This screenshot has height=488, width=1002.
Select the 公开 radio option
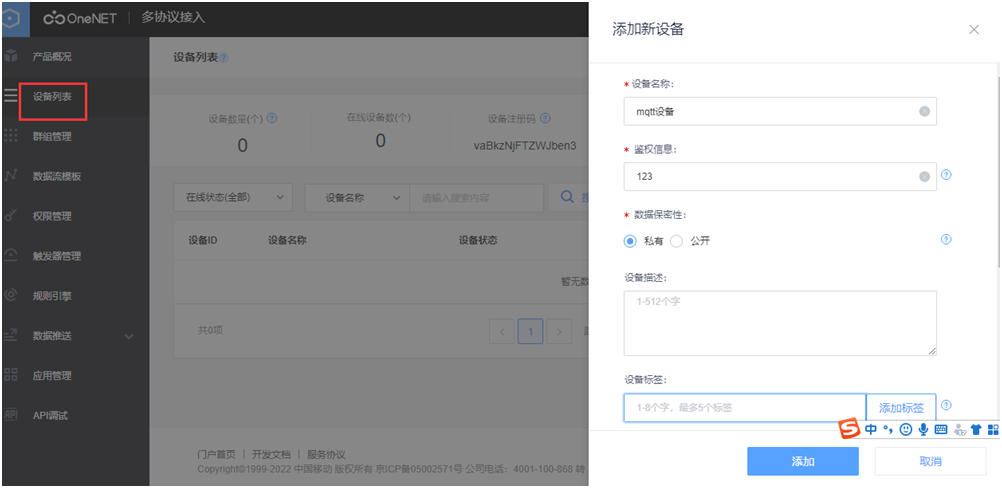click(676, 241)
